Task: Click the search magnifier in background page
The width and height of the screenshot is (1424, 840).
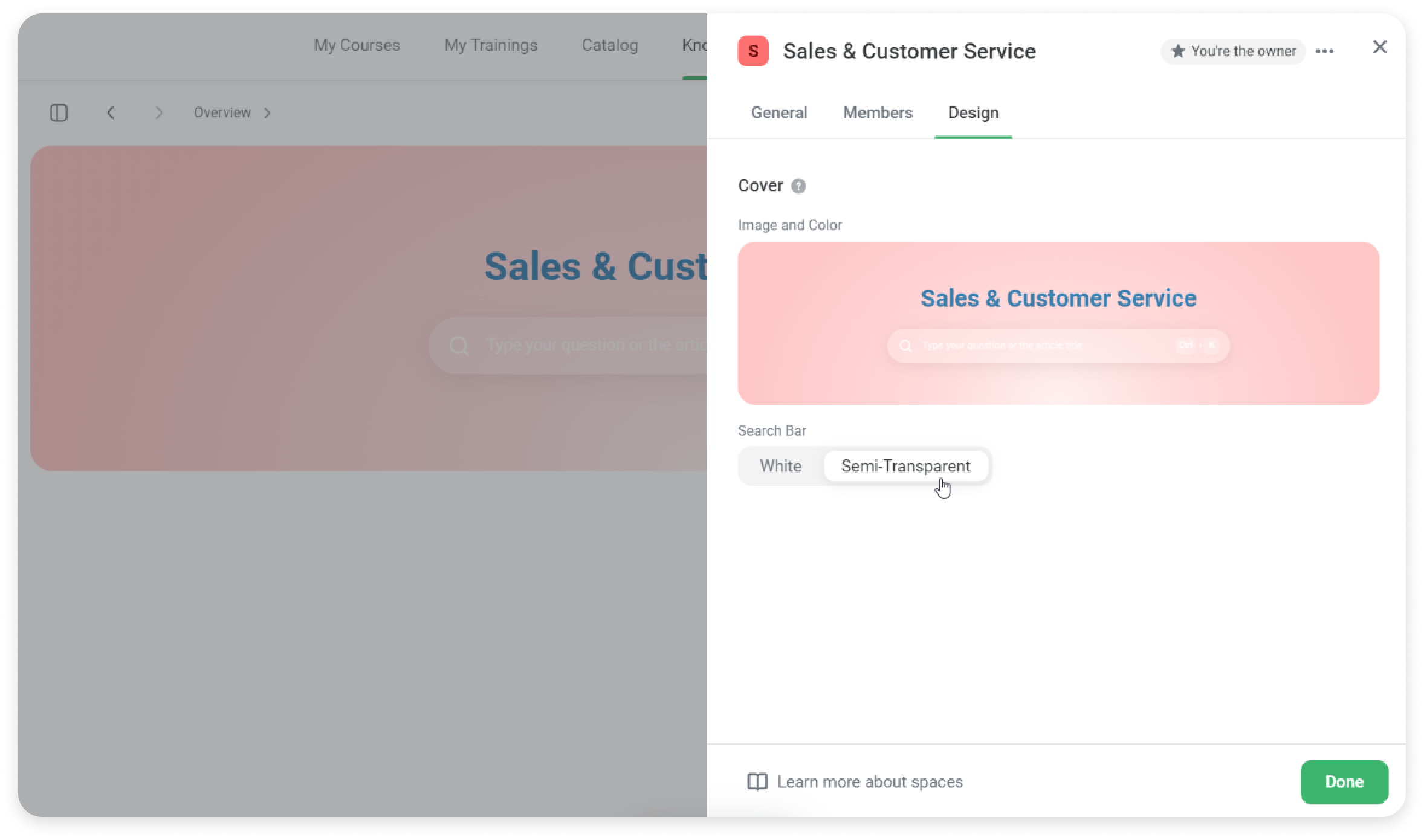Action: coord(459,346)
